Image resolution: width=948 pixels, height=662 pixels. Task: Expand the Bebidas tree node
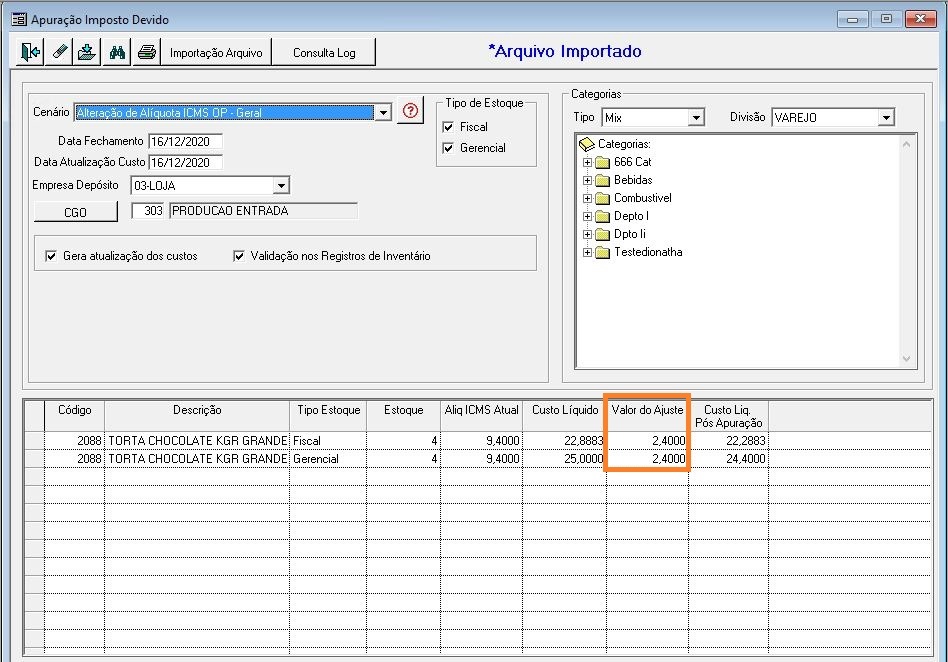587,180
